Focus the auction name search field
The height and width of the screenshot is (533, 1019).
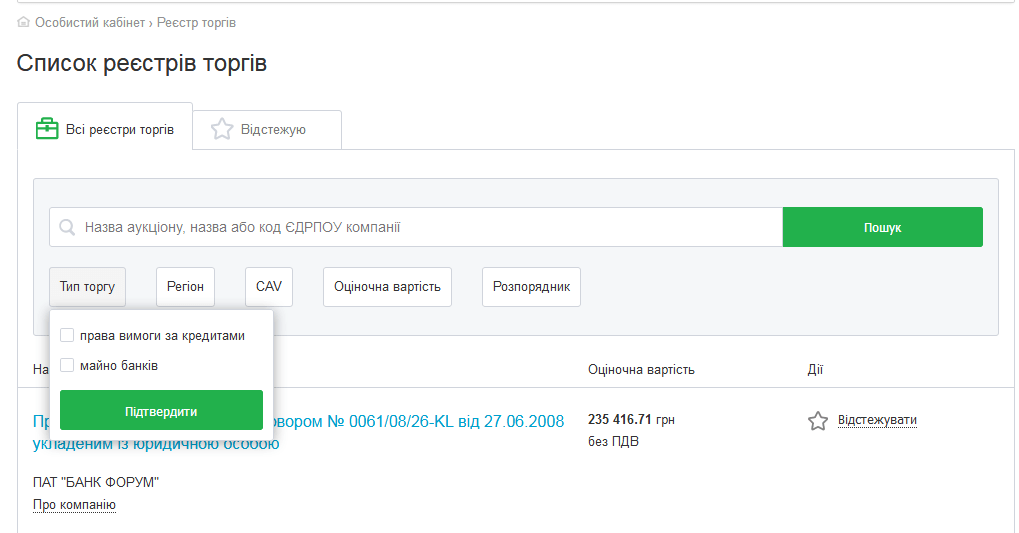(x=430, y=228)
